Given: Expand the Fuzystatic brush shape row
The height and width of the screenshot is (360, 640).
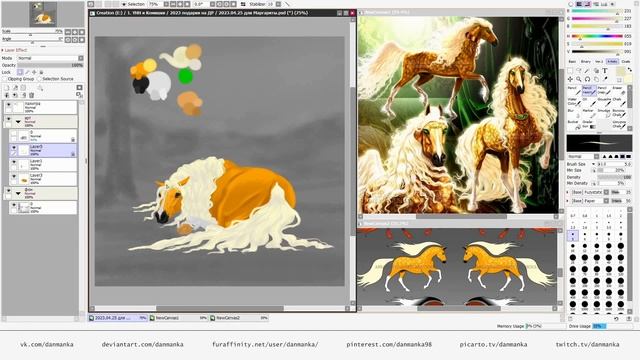Looking at the screenshot, I should tap(568, 192).
